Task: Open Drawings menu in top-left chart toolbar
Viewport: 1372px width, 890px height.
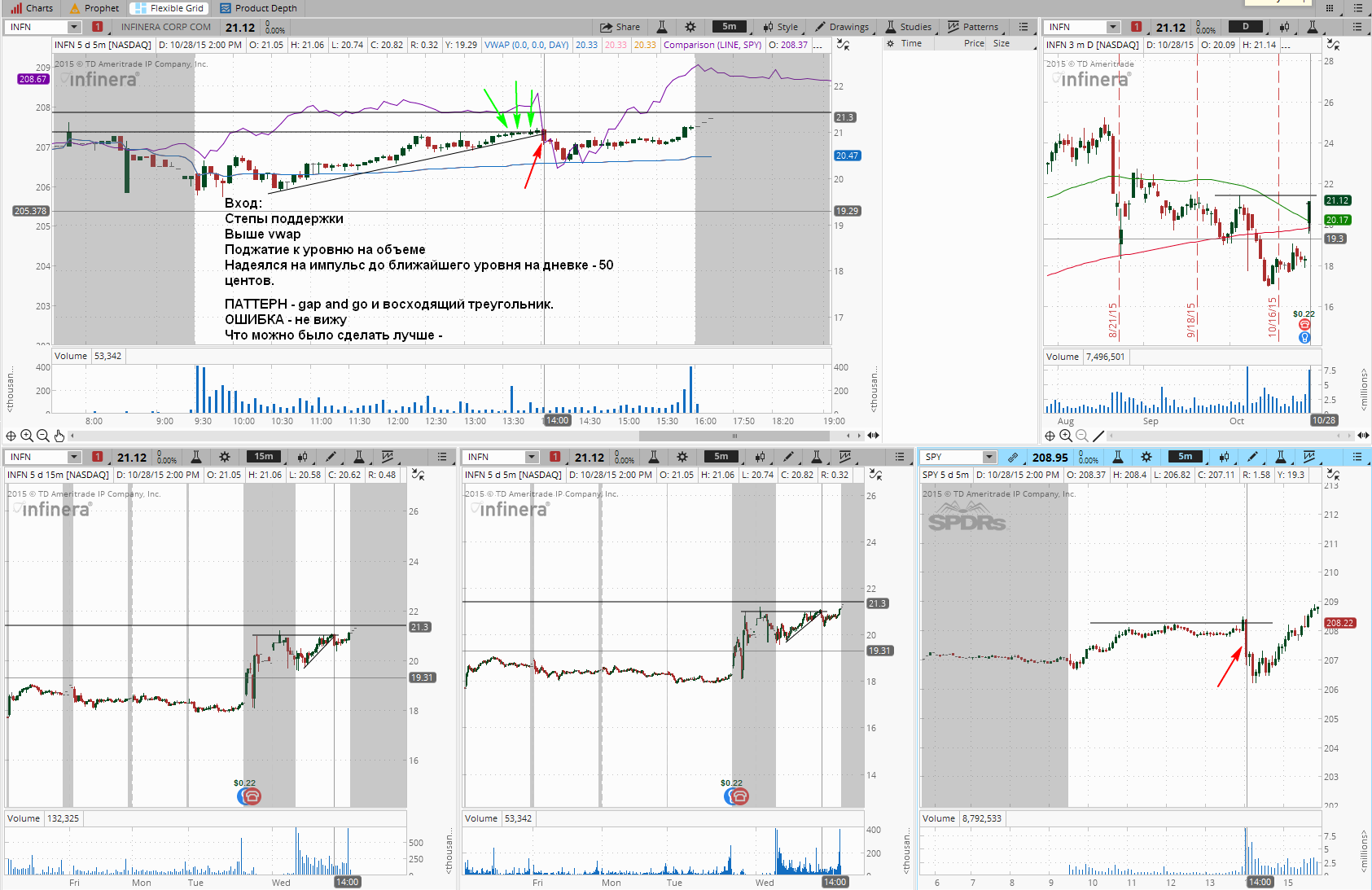Action: [x=842, y=27]
